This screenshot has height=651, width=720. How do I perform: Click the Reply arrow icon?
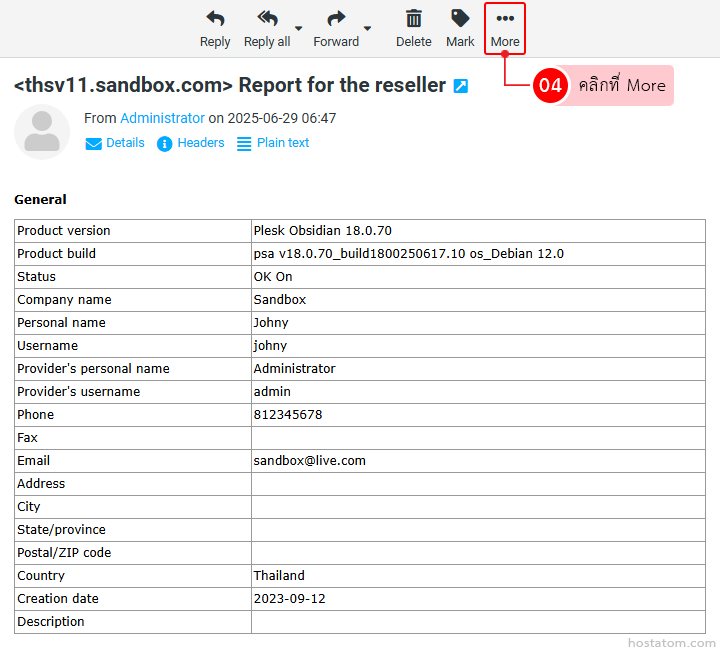[x=215, y=19]
